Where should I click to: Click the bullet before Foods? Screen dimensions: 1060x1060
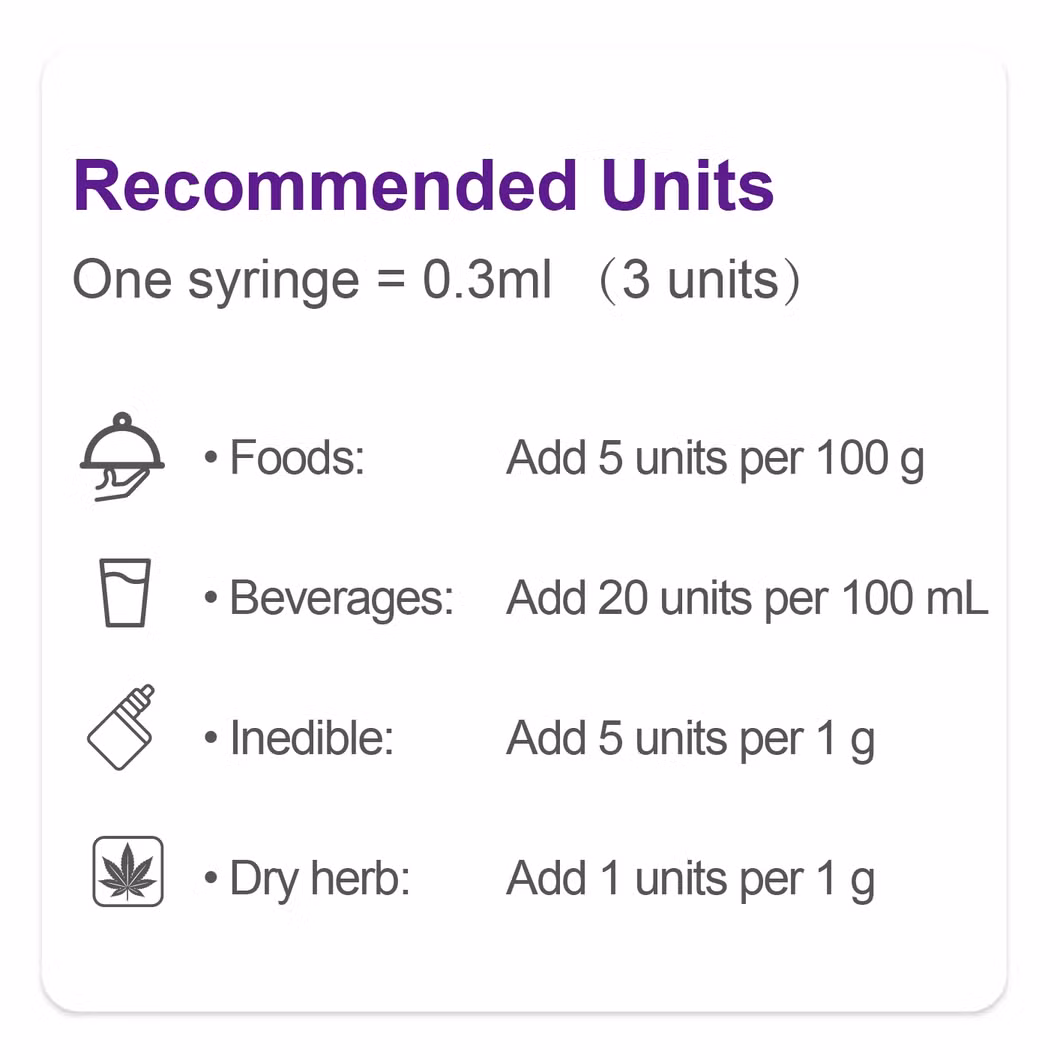pyautogui.click(x=211, y=458)
